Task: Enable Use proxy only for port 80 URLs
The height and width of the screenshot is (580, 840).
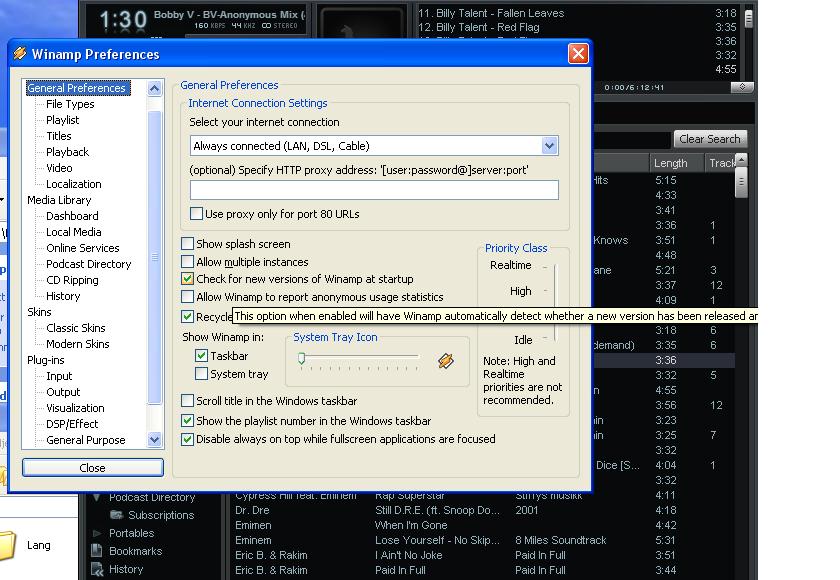Action: pyautogui.click(x=197, y=214)
